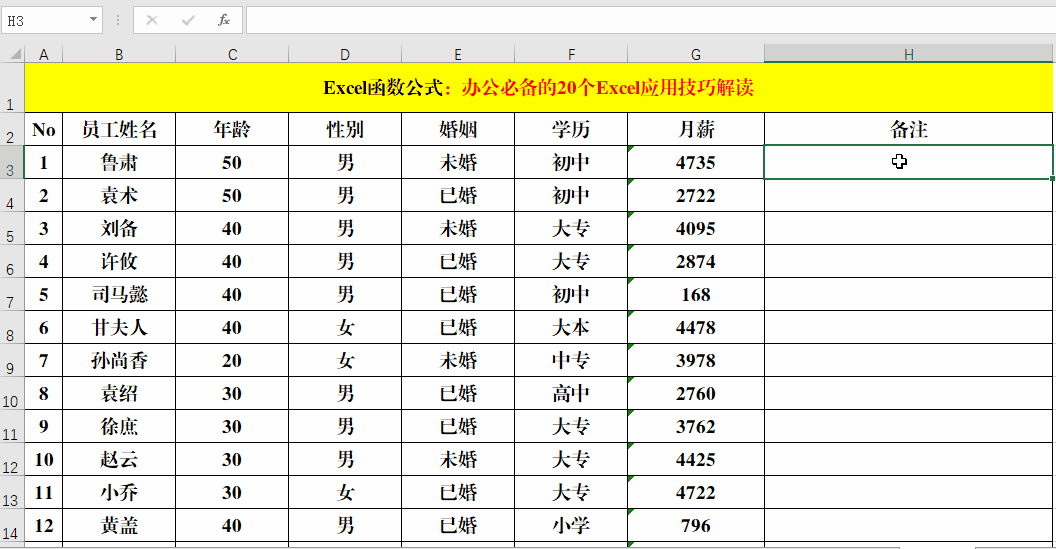Screen dimensions: 1056x549
Task: Select row 10 header
Action: click(x=12, y=393)
